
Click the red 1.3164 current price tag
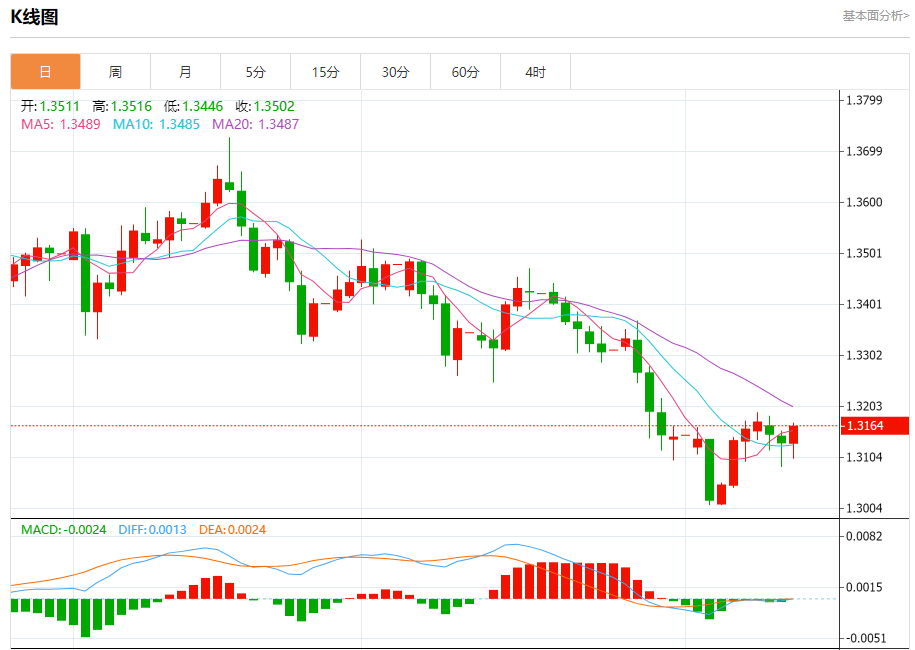click(875, 426)
